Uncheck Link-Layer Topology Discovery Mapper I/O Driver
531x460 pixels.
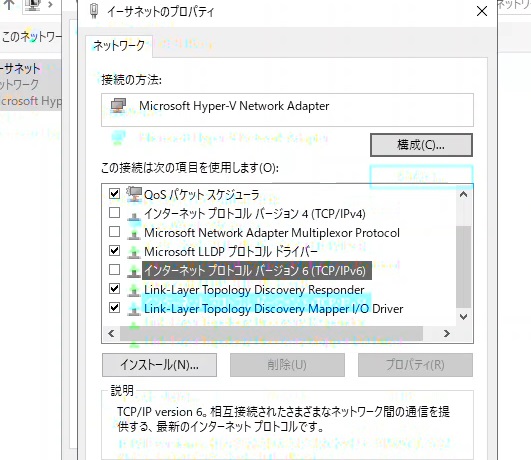[114, 308]
